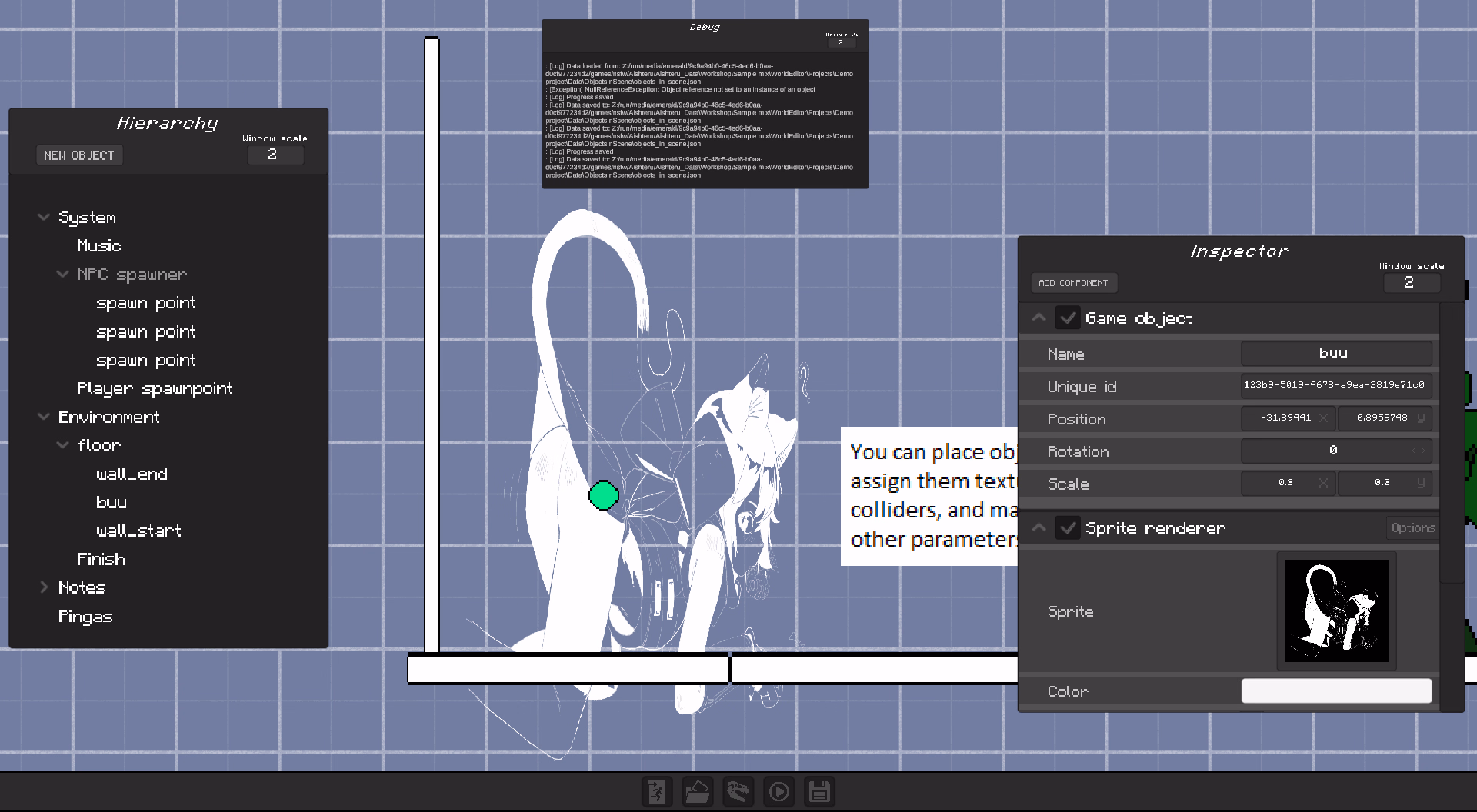Click the NullReferenceException line in Debug log
Viewport: 1477px width, 812px height.
tap(682, 89)
